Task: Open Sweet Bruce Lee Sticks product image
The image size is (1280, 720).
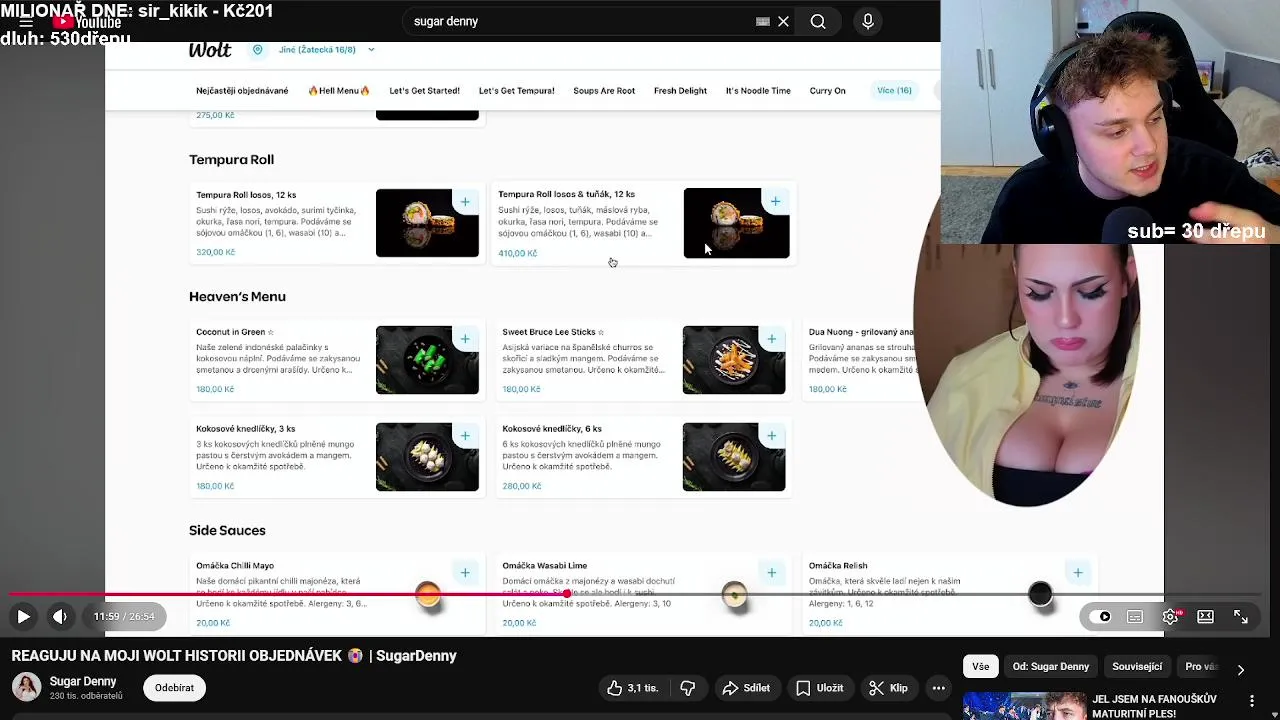Action: 734,360
